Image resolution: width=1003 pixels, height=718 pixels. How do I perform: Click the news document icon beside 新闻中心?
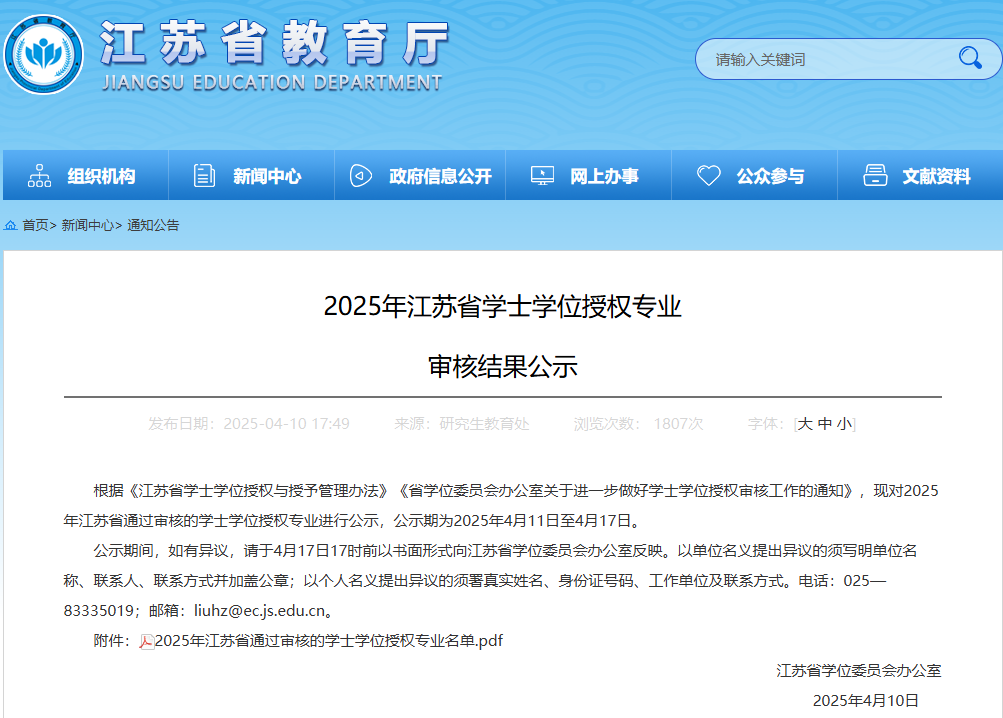coord(203,174)
